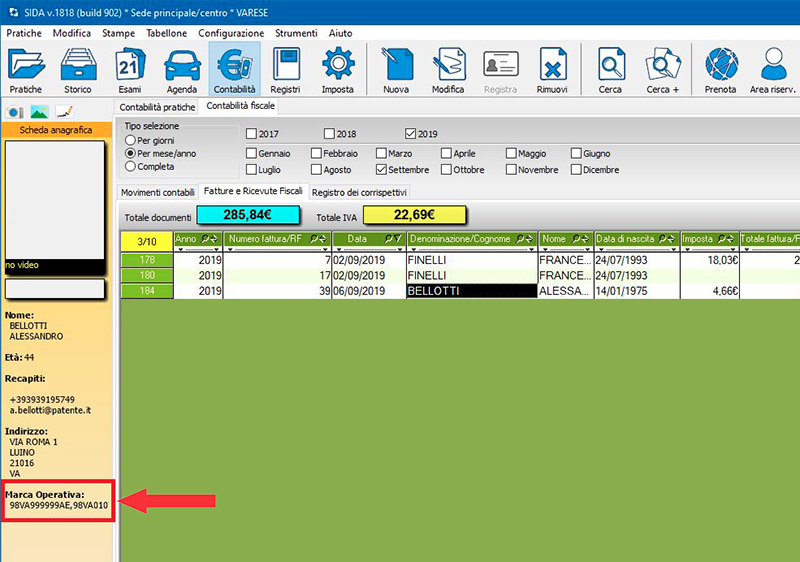
Task: Select row 184 BELLOTTI invoice entry
Action: pyautogui.click(x=471, y=290)
